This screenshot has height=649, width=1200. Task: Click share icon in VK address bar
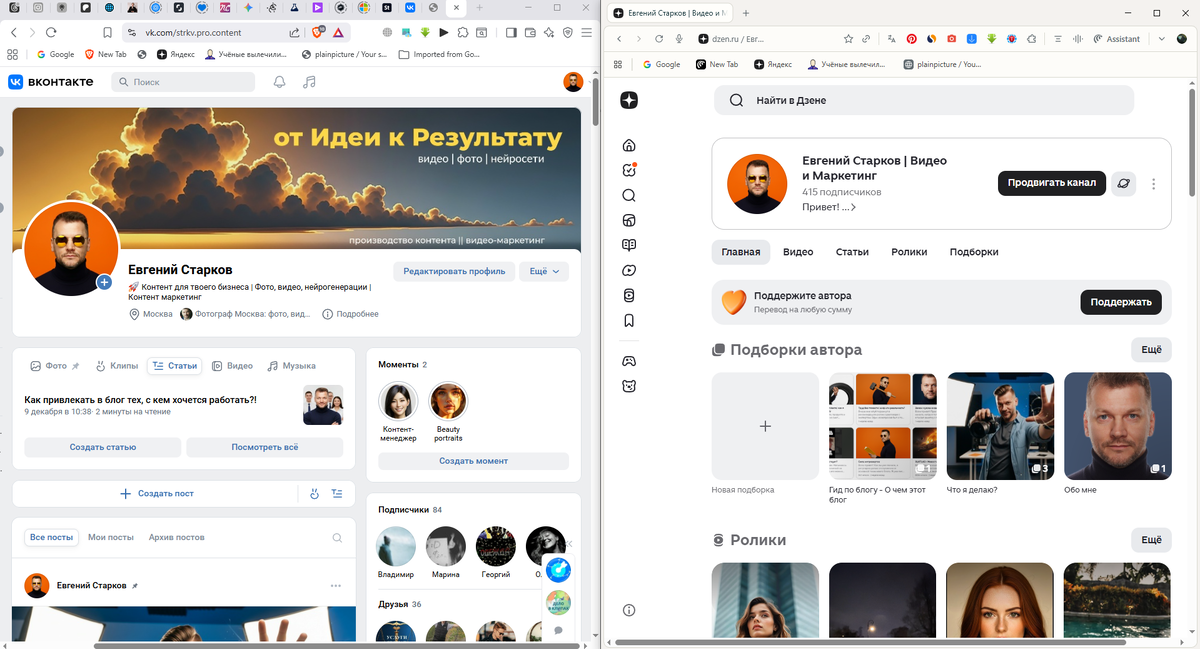(294, 32)
